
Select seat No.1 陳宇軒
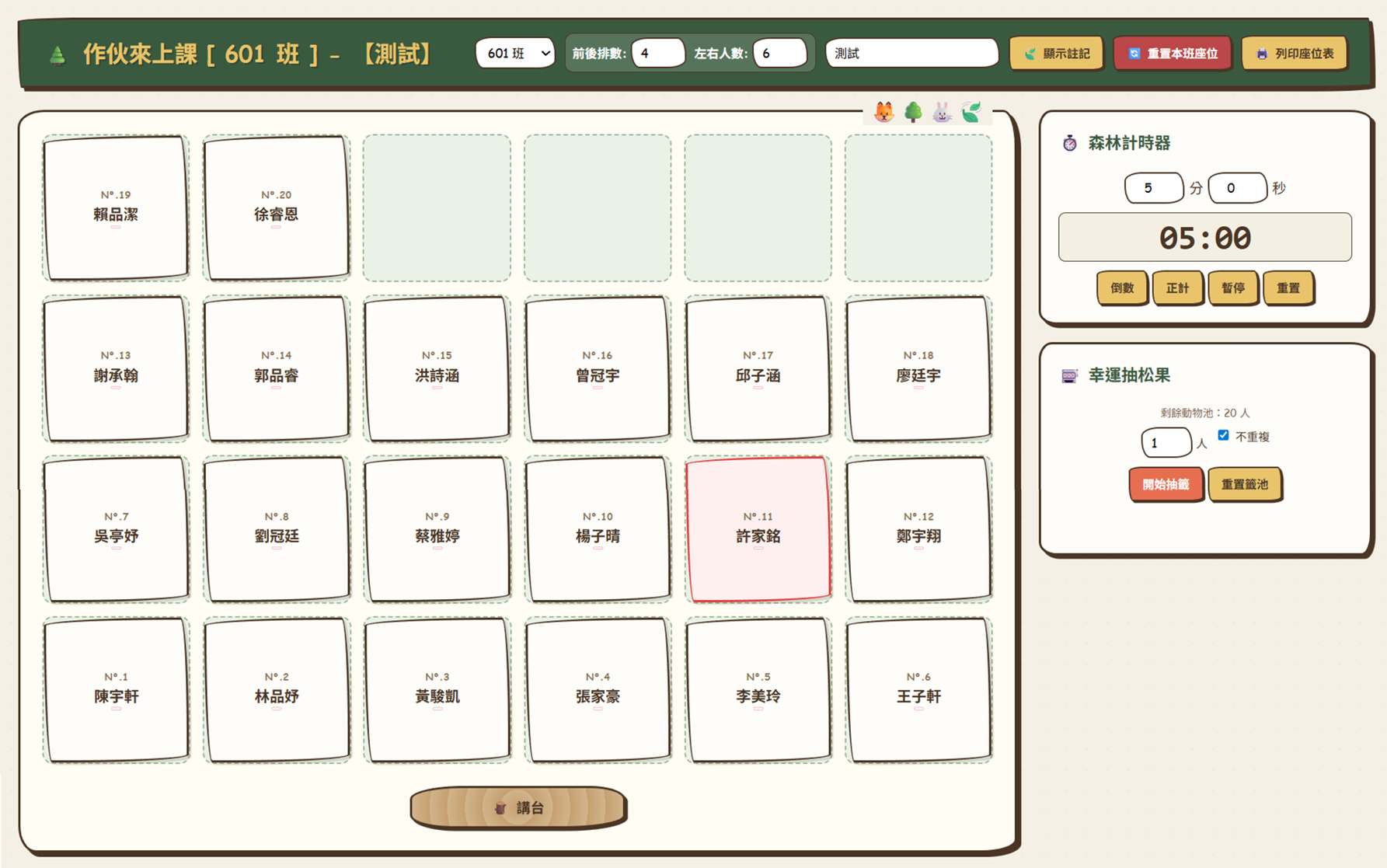pyautogui.click(x=116, y=690)
